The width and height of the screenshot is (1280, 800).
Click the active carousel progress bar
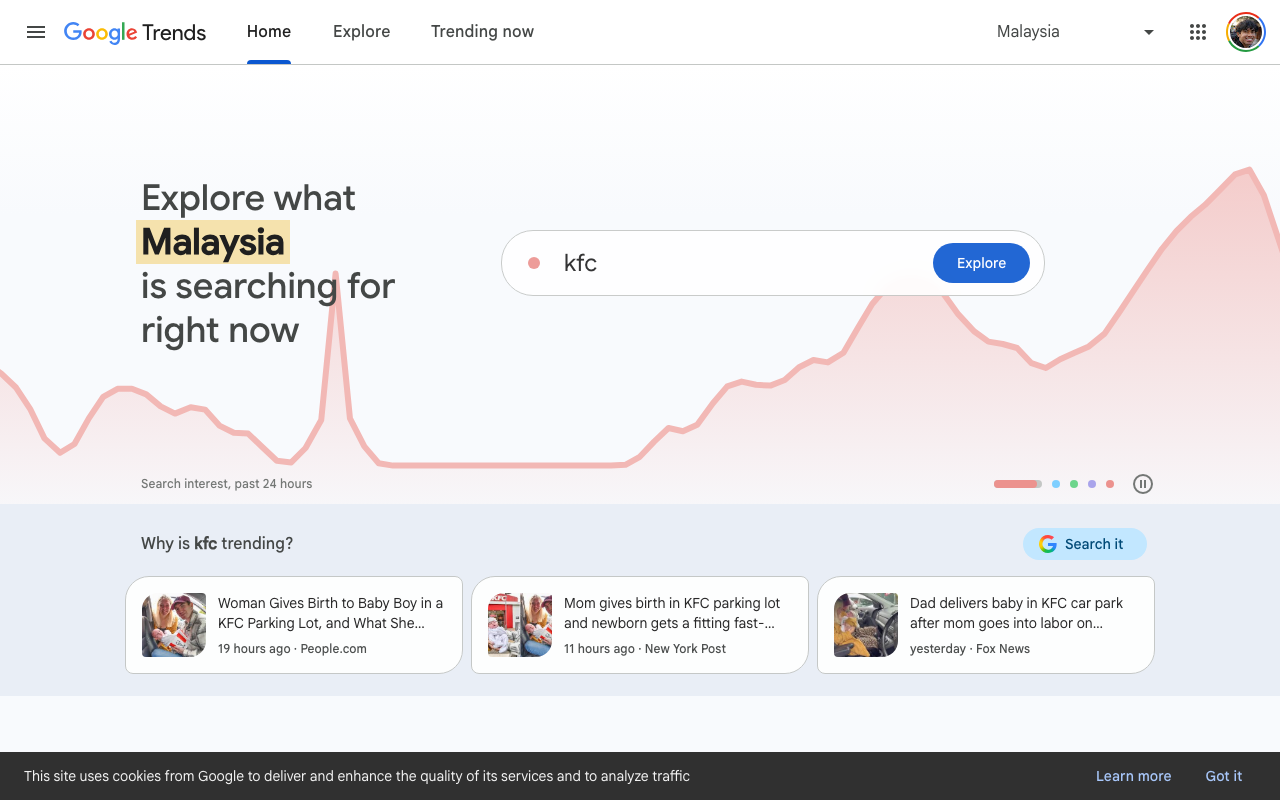(x=1018, y=484)
